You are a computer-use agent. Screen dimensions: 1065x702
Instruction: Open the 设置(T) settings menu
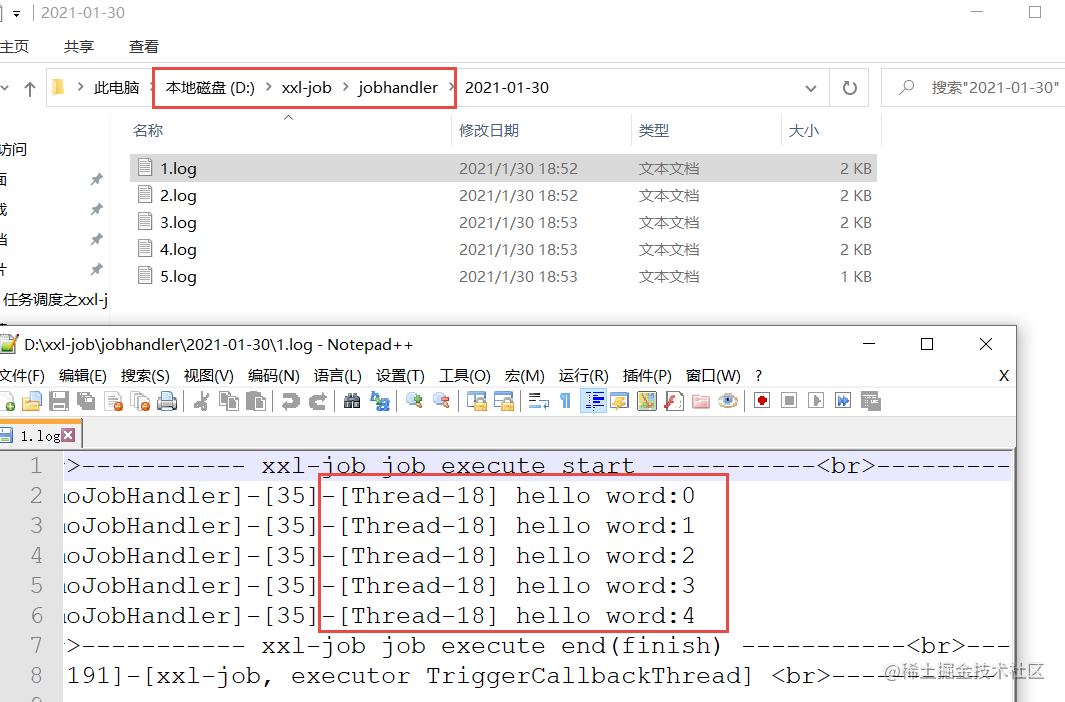tap(400, 375)
